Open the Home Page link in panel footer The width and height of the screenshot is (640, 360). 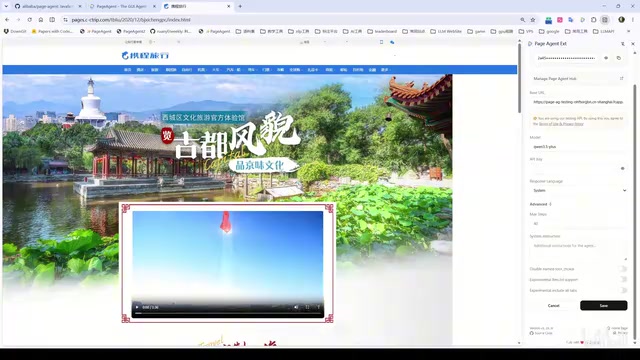click(617, 328)
